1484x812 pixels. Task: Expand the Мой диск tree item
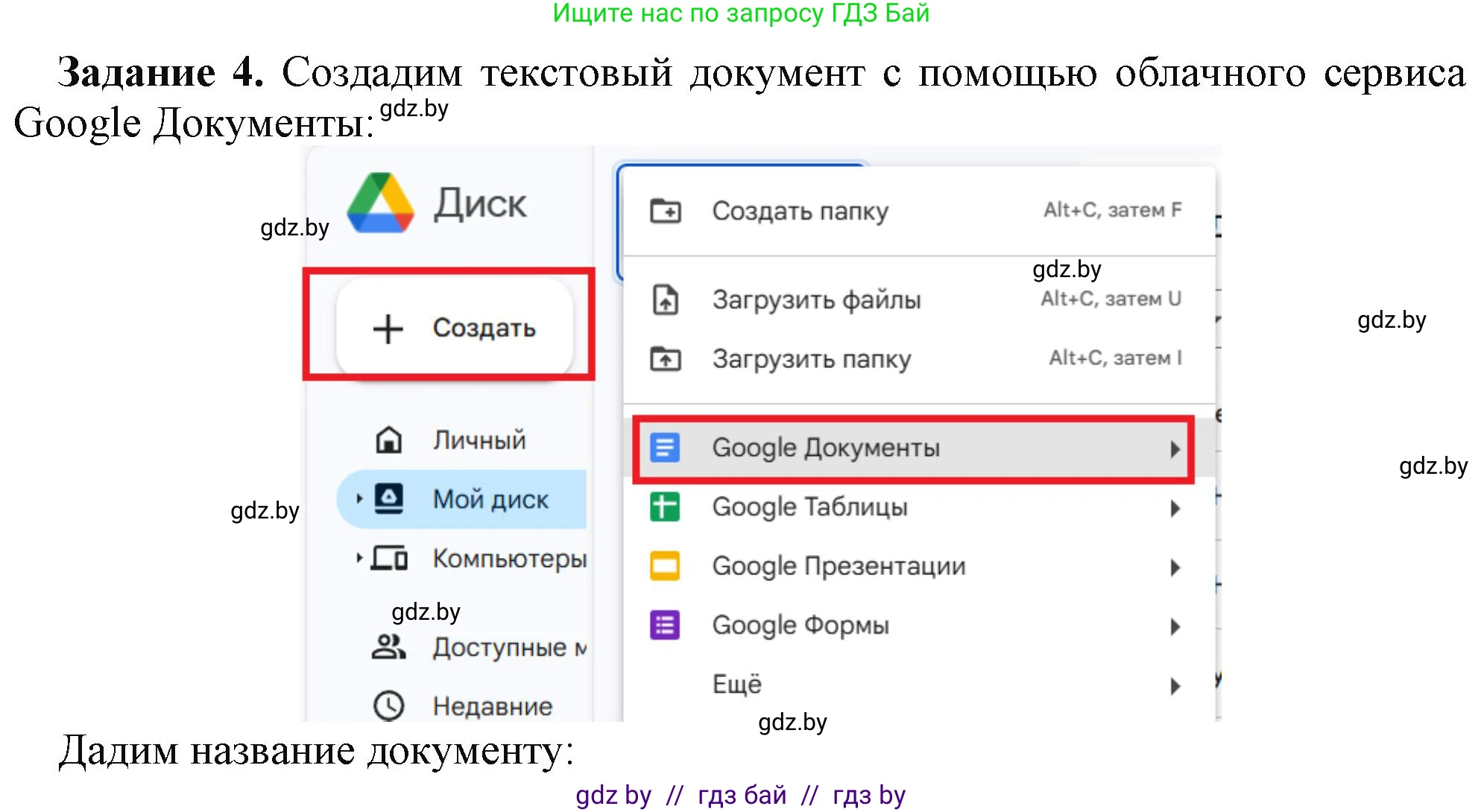pyautogui.click(x=360, y=499)
